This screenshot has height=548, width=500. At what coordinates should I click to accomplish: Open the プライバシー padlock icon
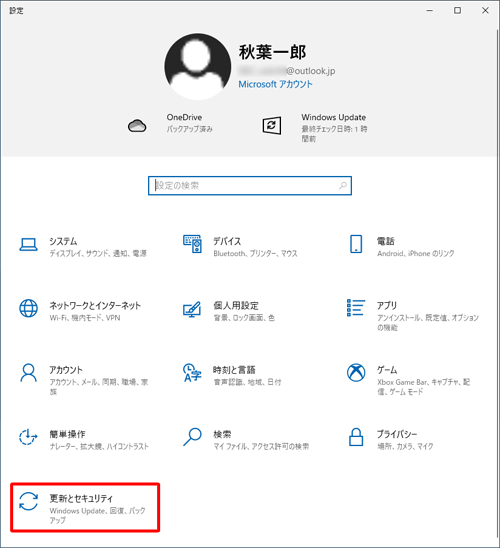tap(356, 437)
